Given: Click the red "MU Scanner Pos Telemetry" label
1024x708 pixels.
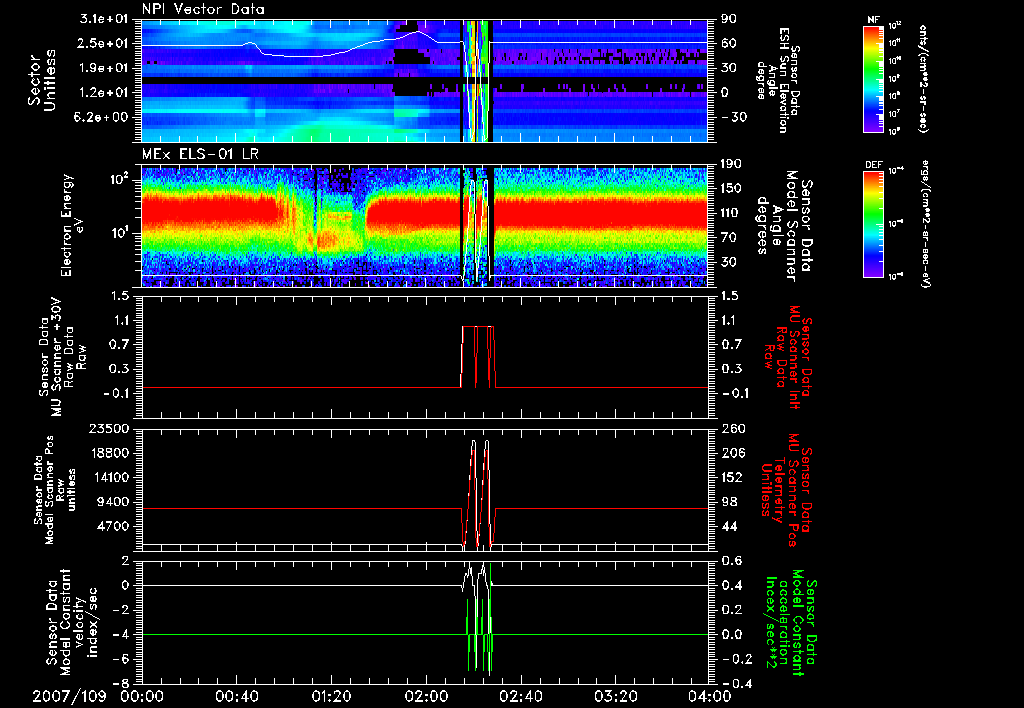Looking at the screenshot, I should click(x=786, y=491).
